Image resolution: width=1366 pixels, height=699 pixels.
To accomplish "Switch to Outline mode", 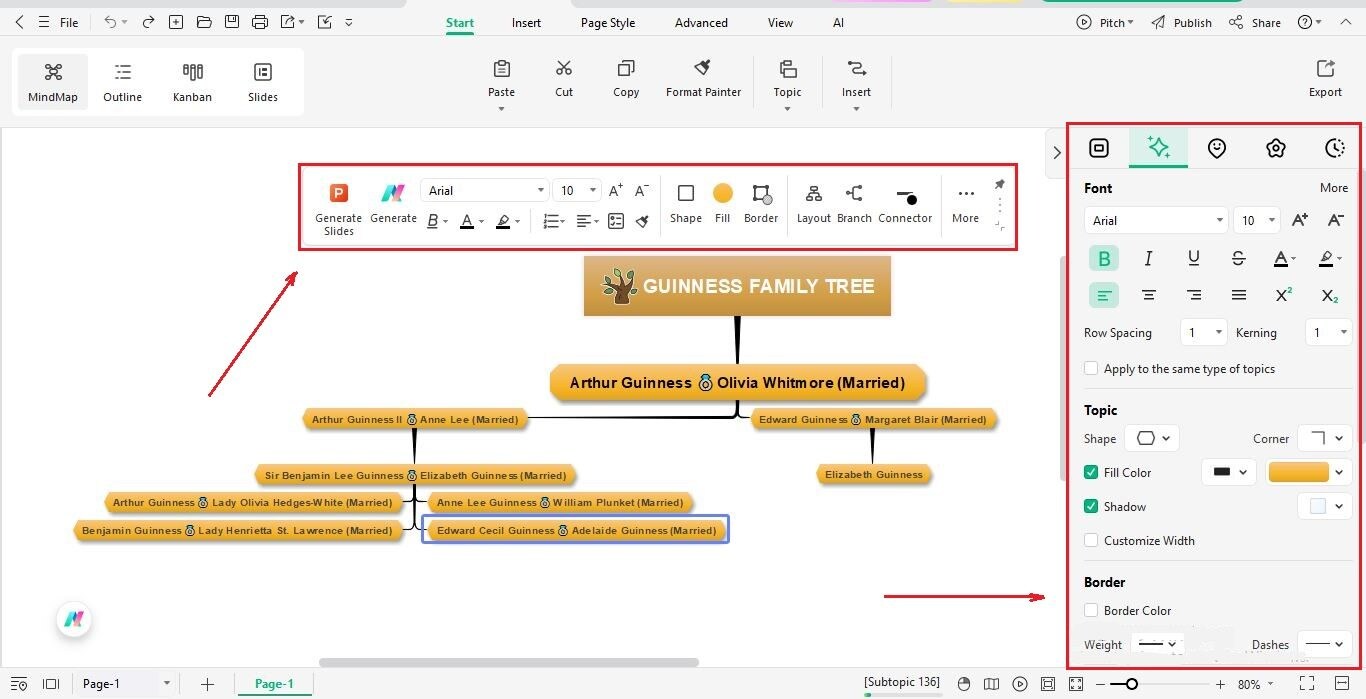I will (122, 83).
